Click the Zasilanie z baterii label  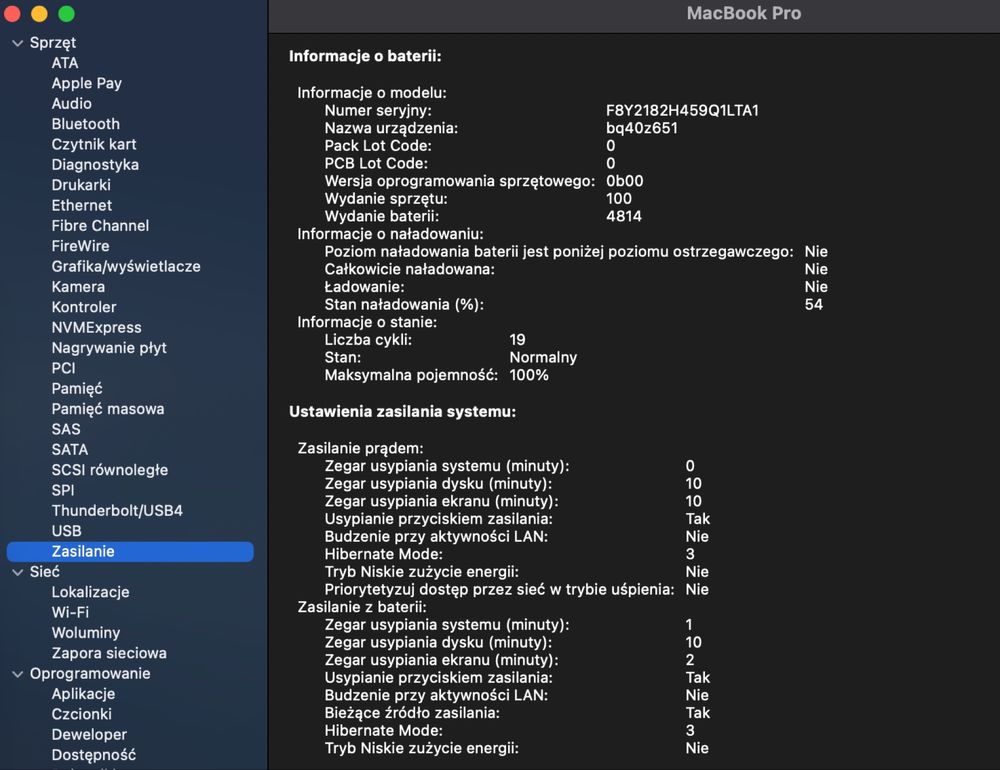(362, 607)
